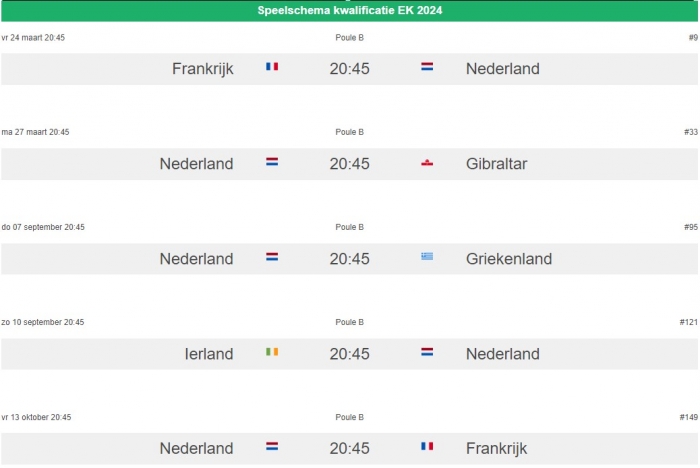The width and height of the screenshot is (700, 468).
Task: Click the Speelschema kwalificatie EK 2024 header
Action: [x=350, y=11]
